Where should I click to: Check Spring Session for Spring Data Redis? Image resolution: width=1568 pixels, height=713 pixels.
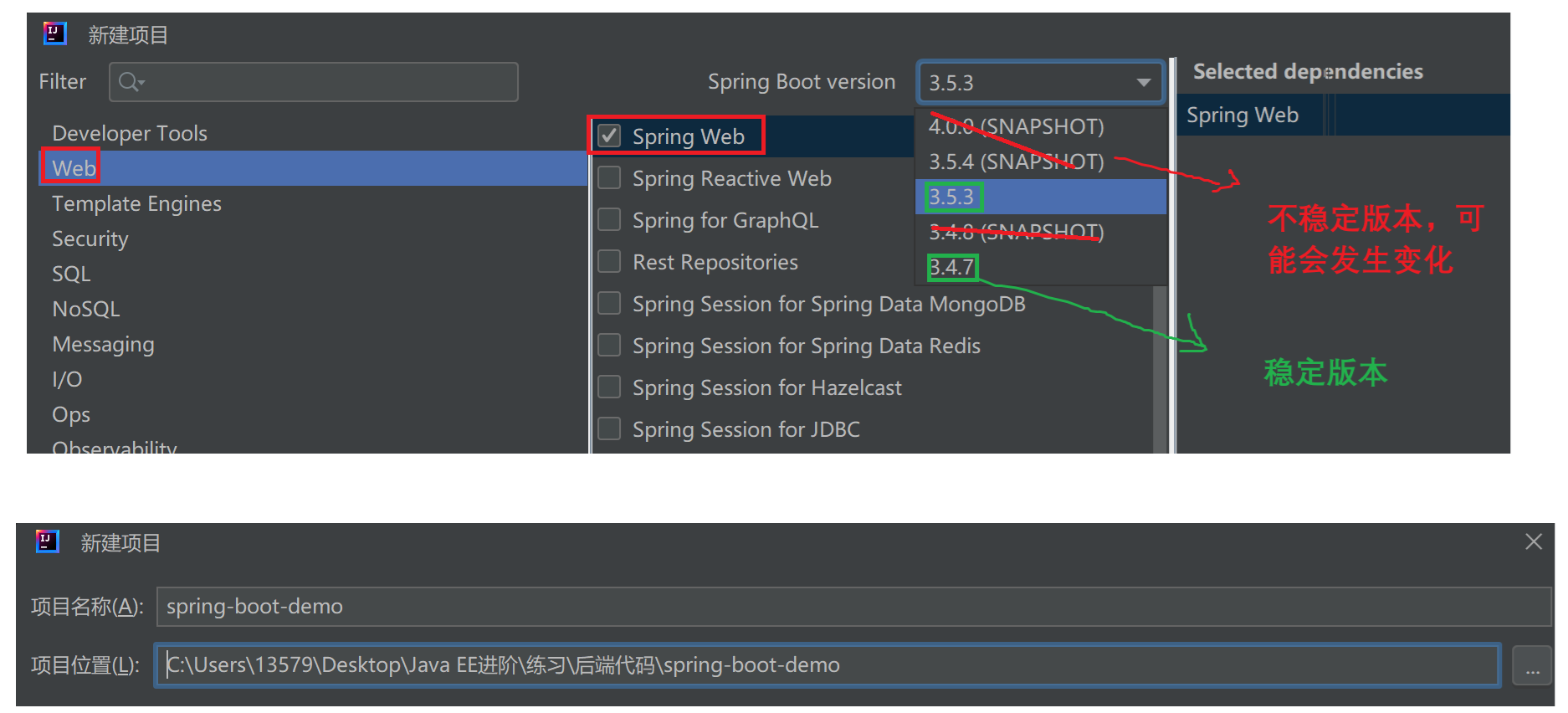point(609,345)
